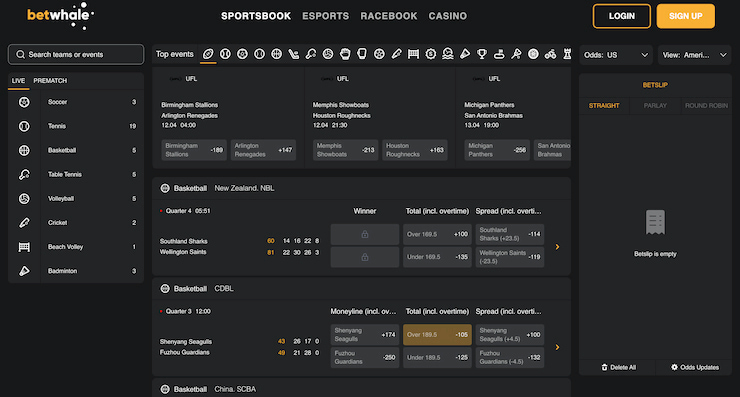The height and width of the screenshot is (397, 740).
Task: Select the golf icon in sports bar
Action: (x=499, y=54)
